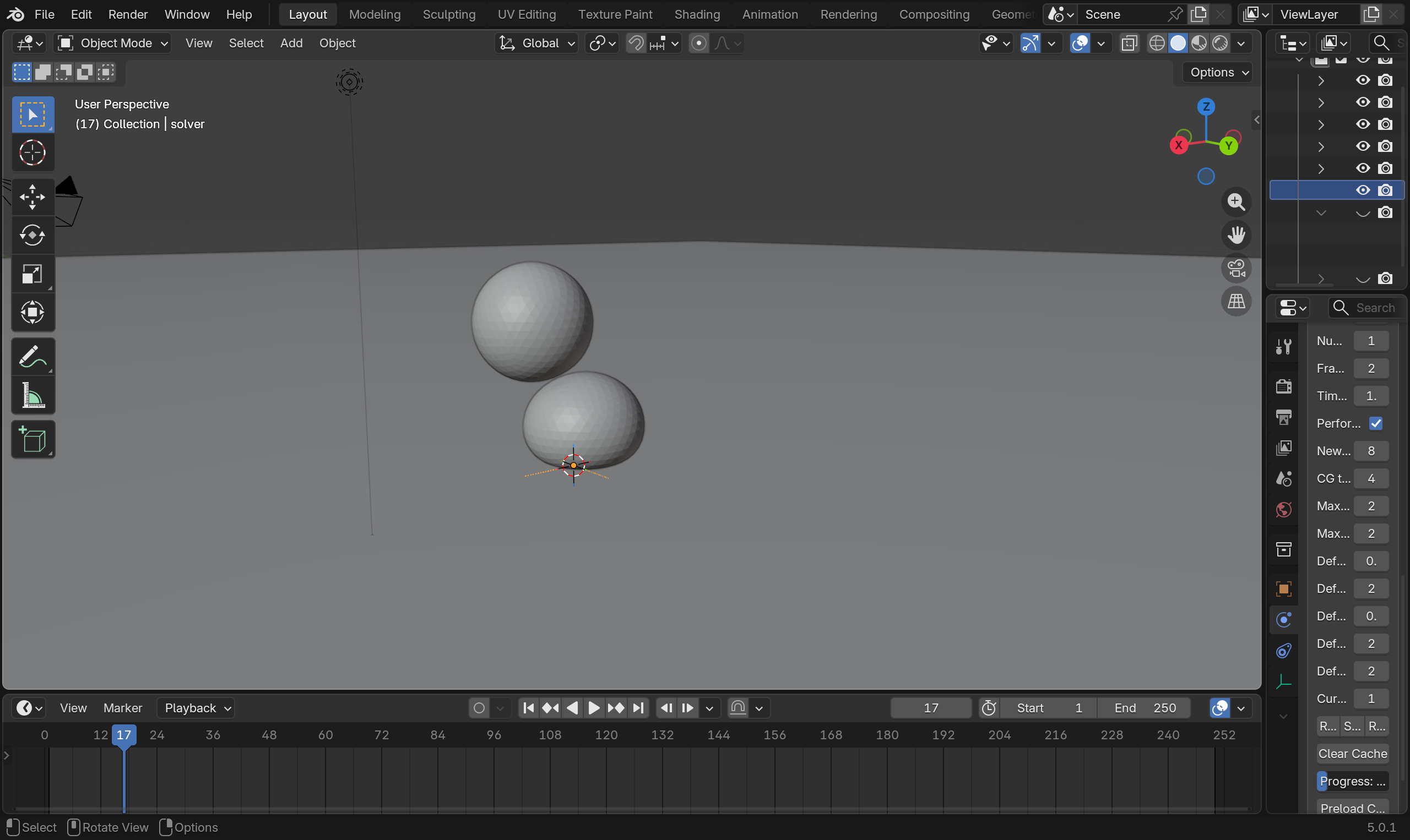The height and width of the screenshot is (840, 1410).
Task: Click the Clear Cache button
Action: (x=1352, y=754)
